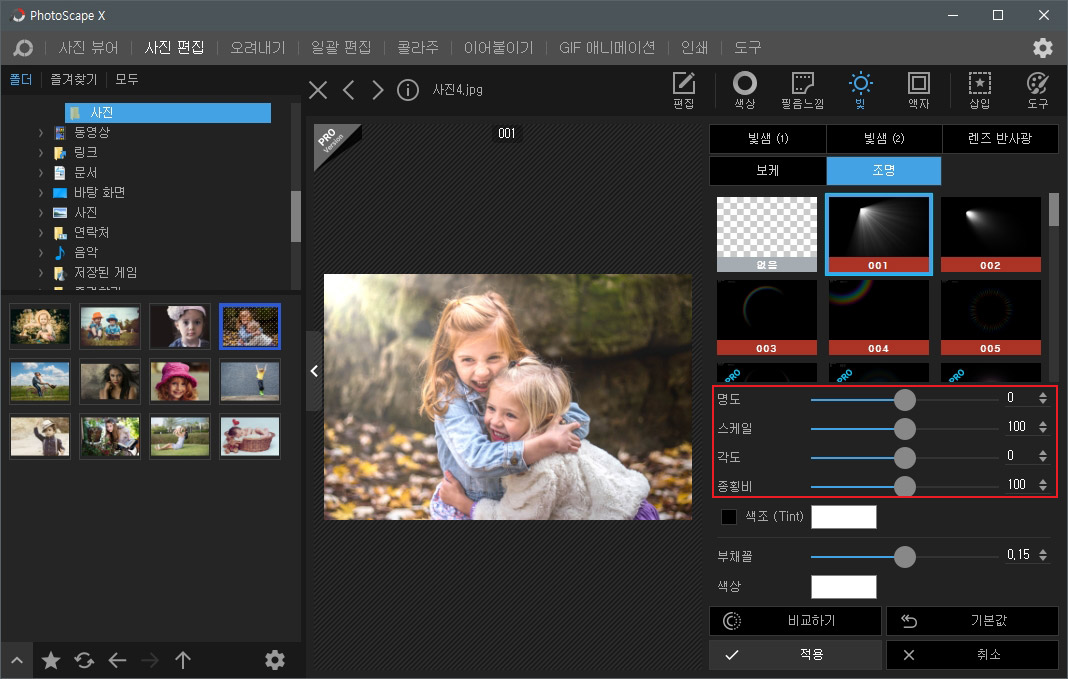1068x679 pixels.
Task: Refresh the folder list icon
Action: click(84, 660)
